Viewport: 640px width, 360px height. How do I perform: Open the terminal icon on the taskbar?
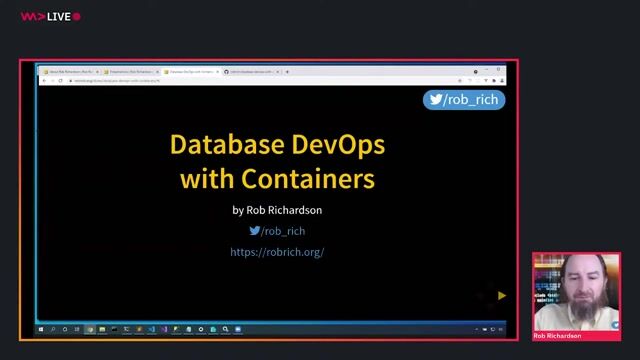[114, 329]
